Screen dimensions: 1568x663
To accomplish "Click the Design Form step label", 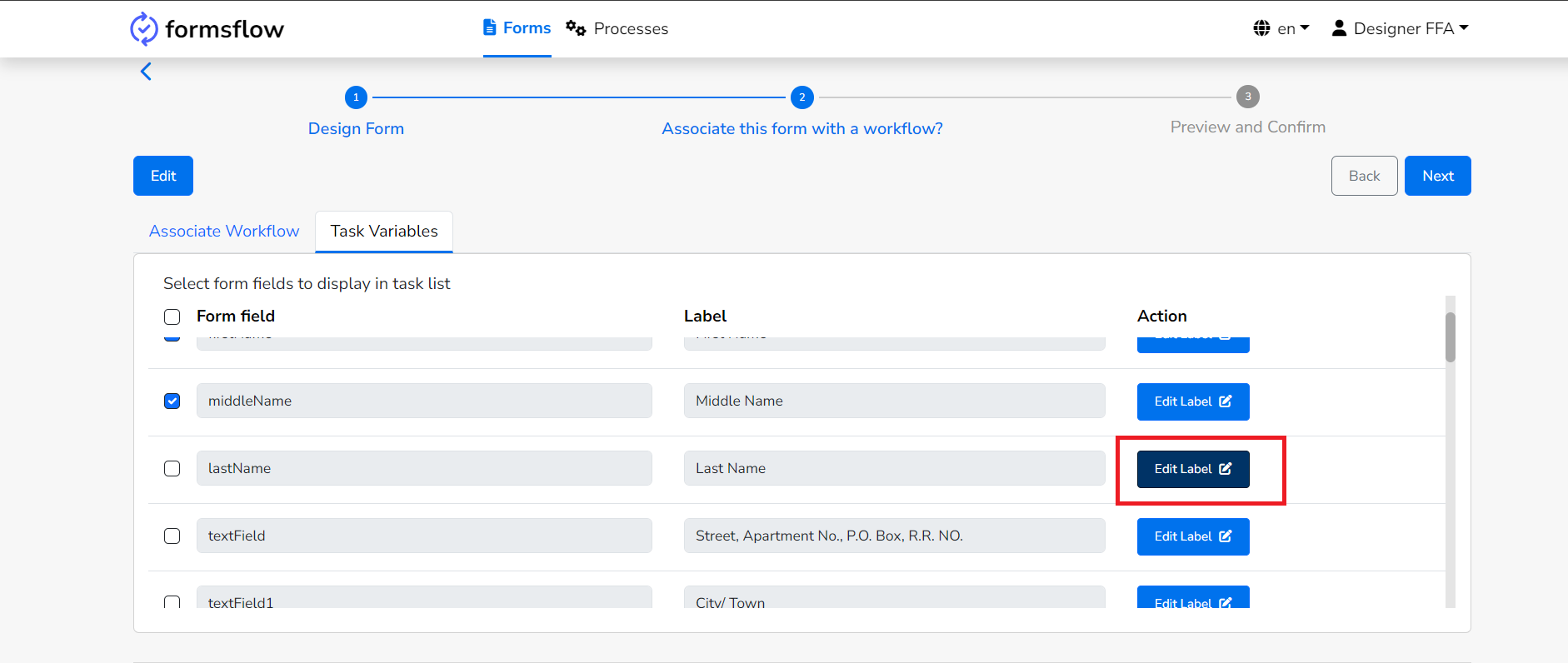I will click(356, 128).
